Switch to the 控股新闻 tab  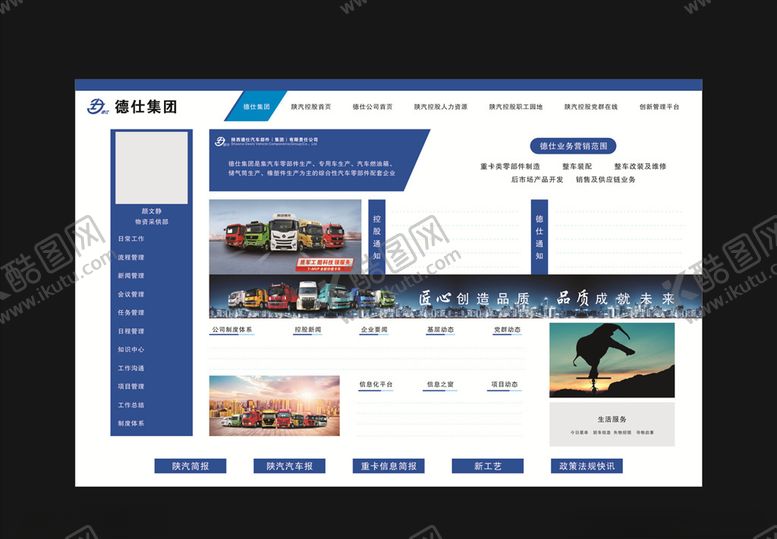click(x=308, y=330)
